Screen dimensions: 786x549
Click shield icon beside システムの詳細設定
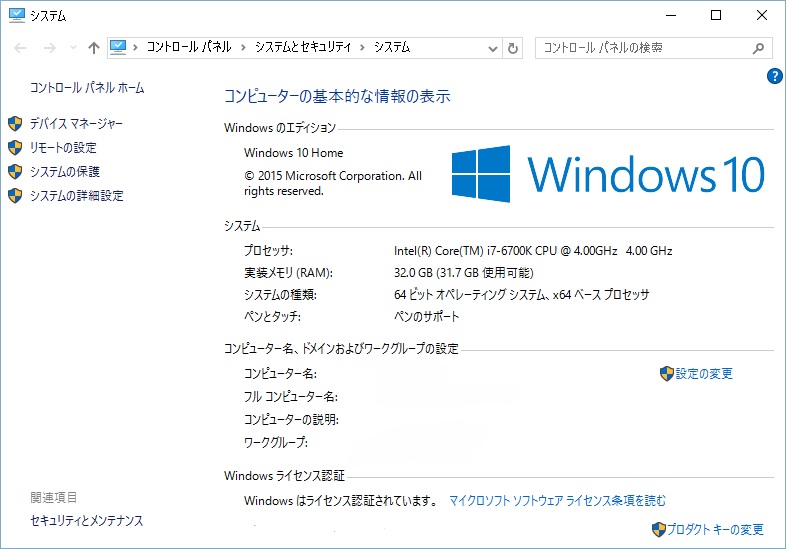pyautogui.click(x=15, y=196)
